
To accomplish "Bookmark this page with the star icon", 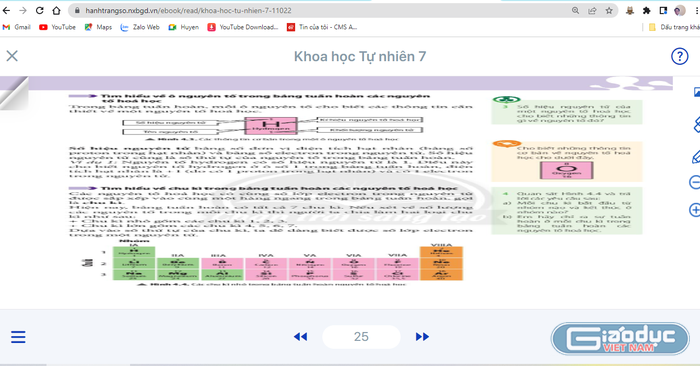I will click(x=609, y=10).
